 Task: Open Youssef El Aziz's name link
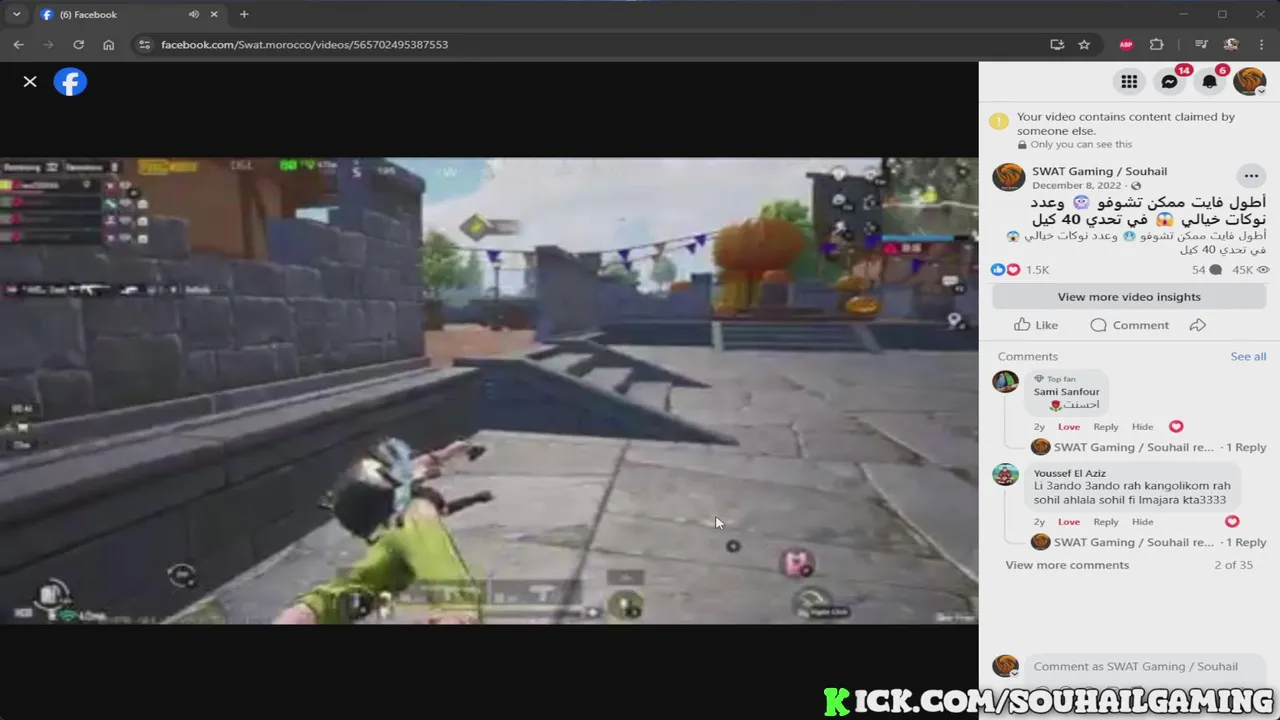[x=1069, y=473]
